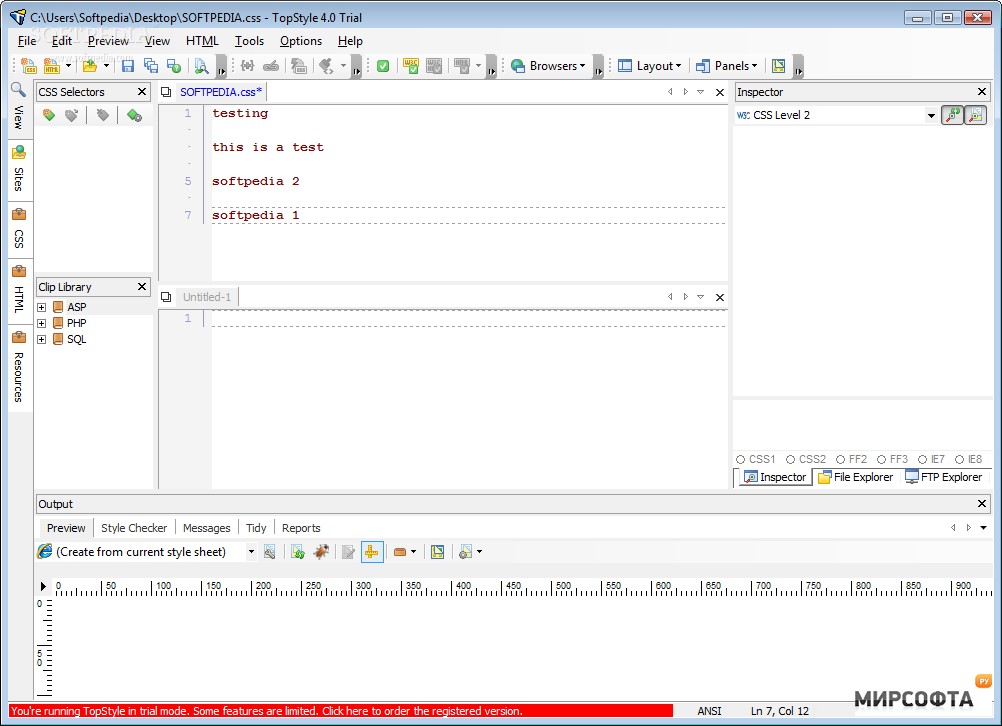Open the View sidebar magnifier icon
This screenshot has height=726, width=1002.
point(19,90)
